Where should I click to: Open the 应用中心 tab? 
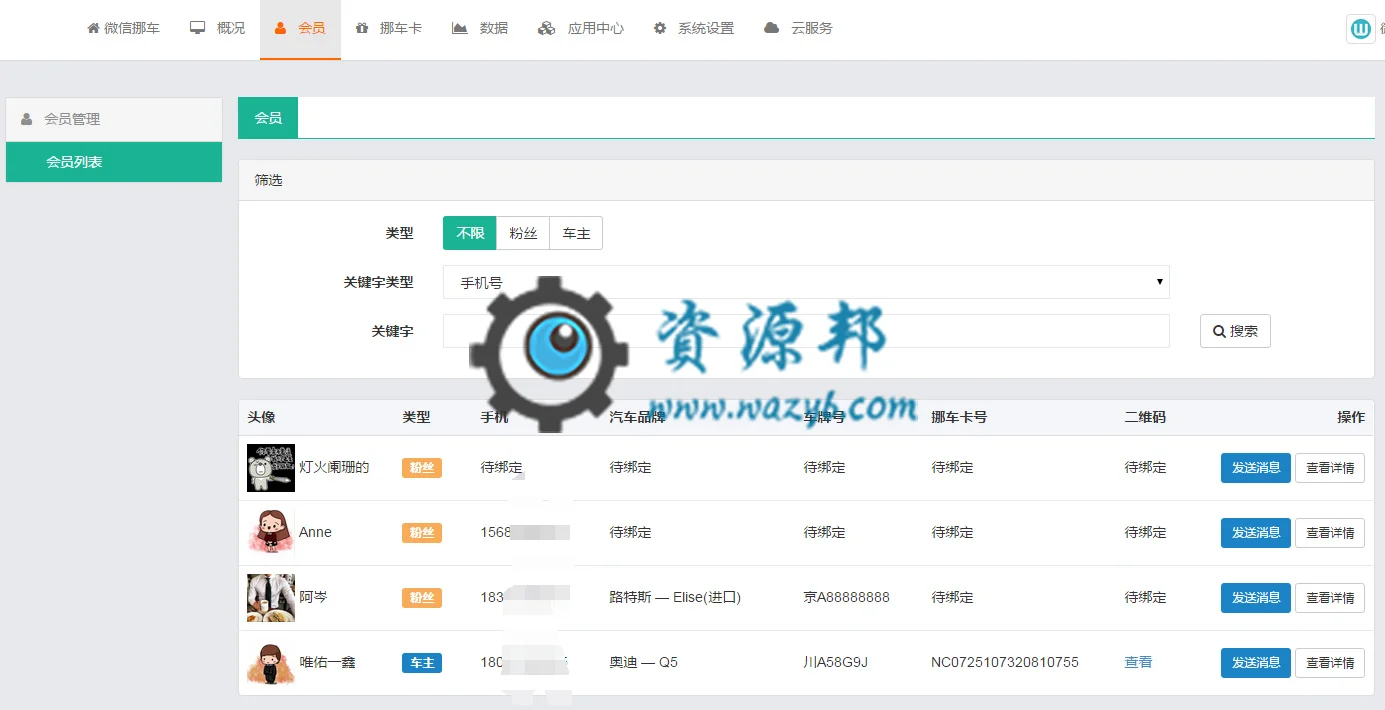(x=581, y=28)
